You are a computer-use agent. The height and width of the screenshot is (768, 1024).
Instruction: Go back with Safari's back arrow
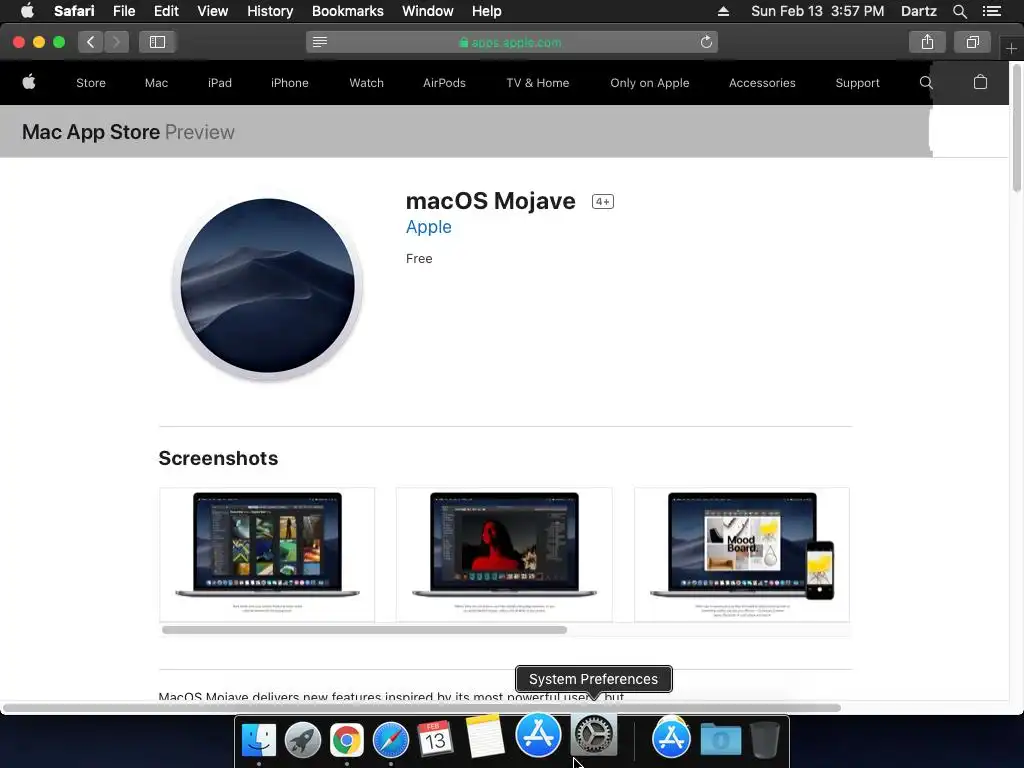91,42
